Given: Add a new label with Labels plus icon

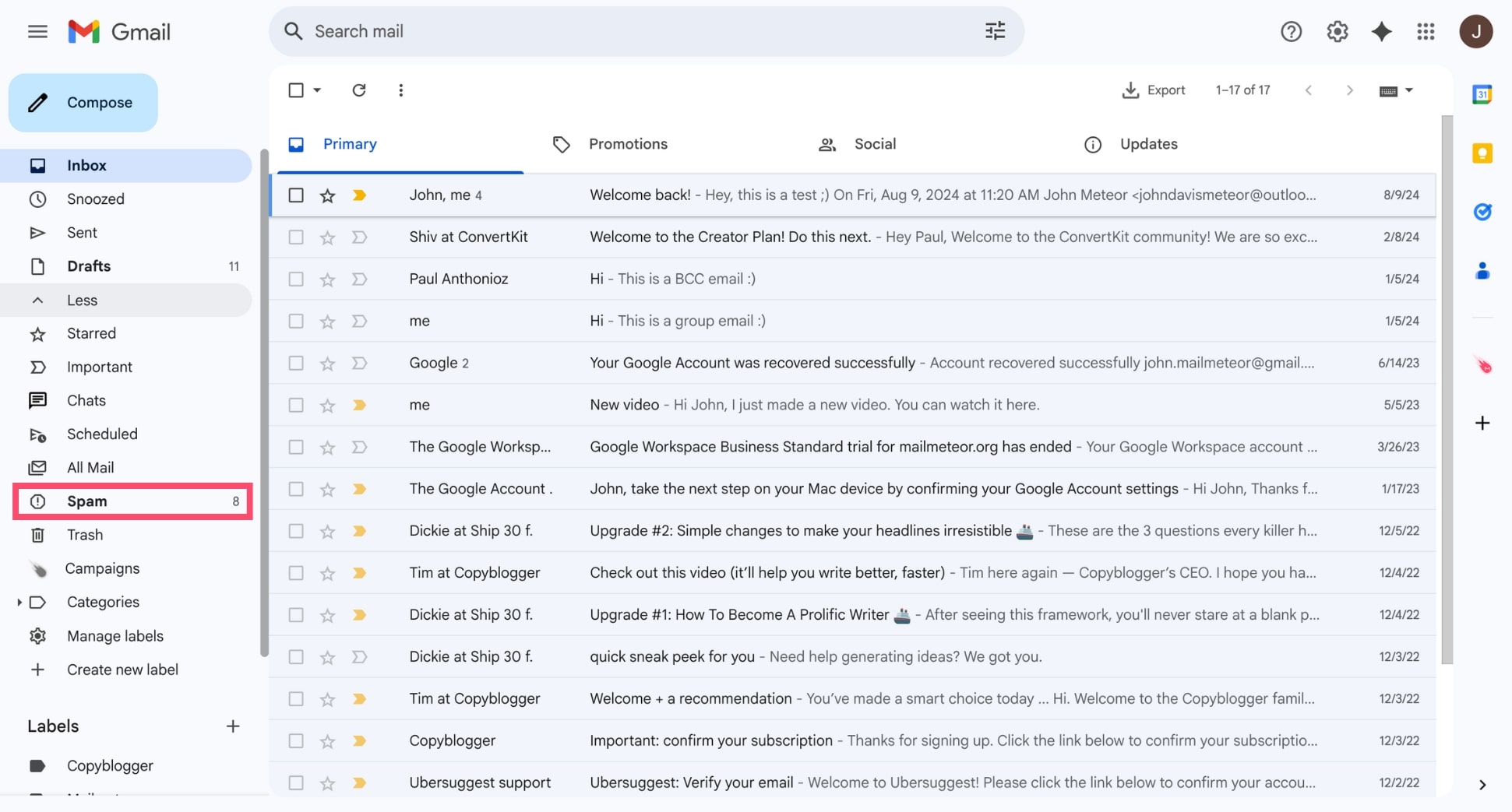Looking at the screenshot, I should 232,726.
